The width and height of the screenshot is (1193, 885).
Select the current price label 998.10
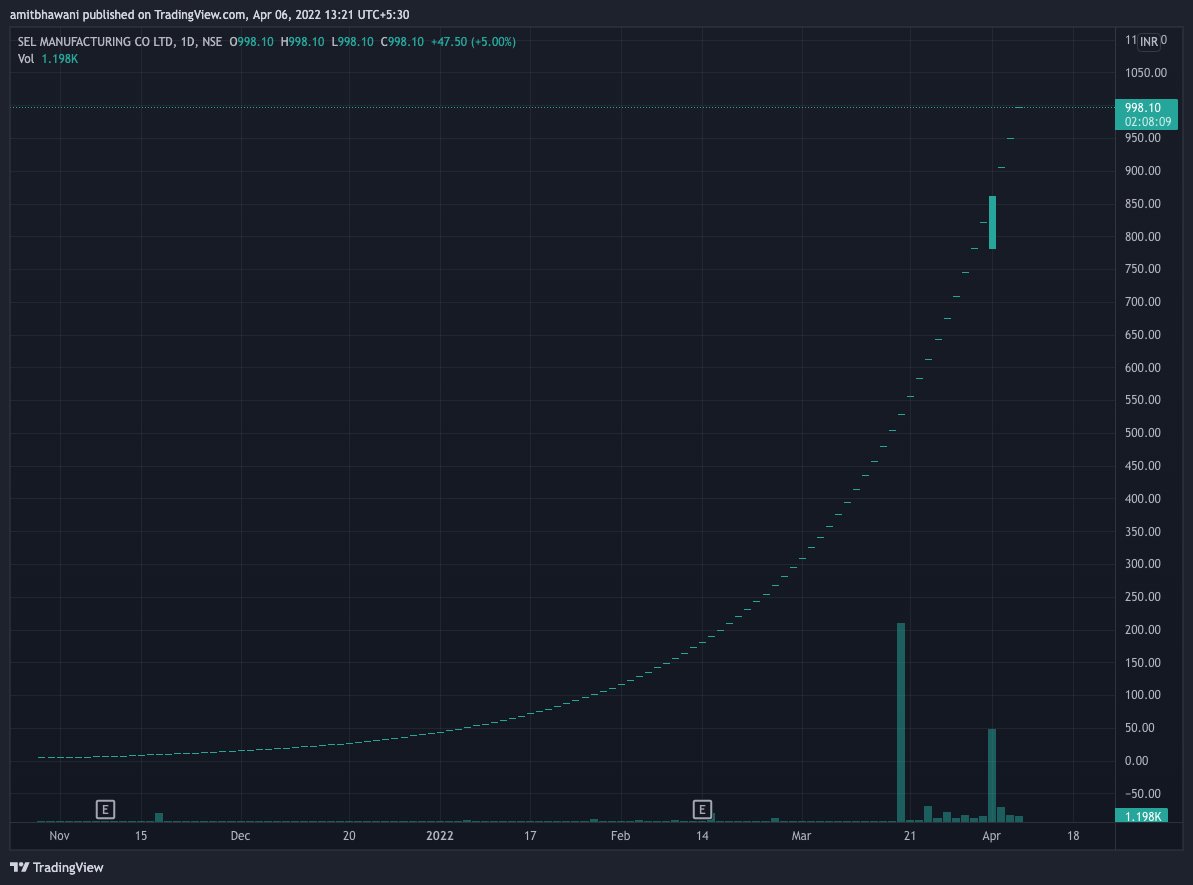tap(1146, 114)
